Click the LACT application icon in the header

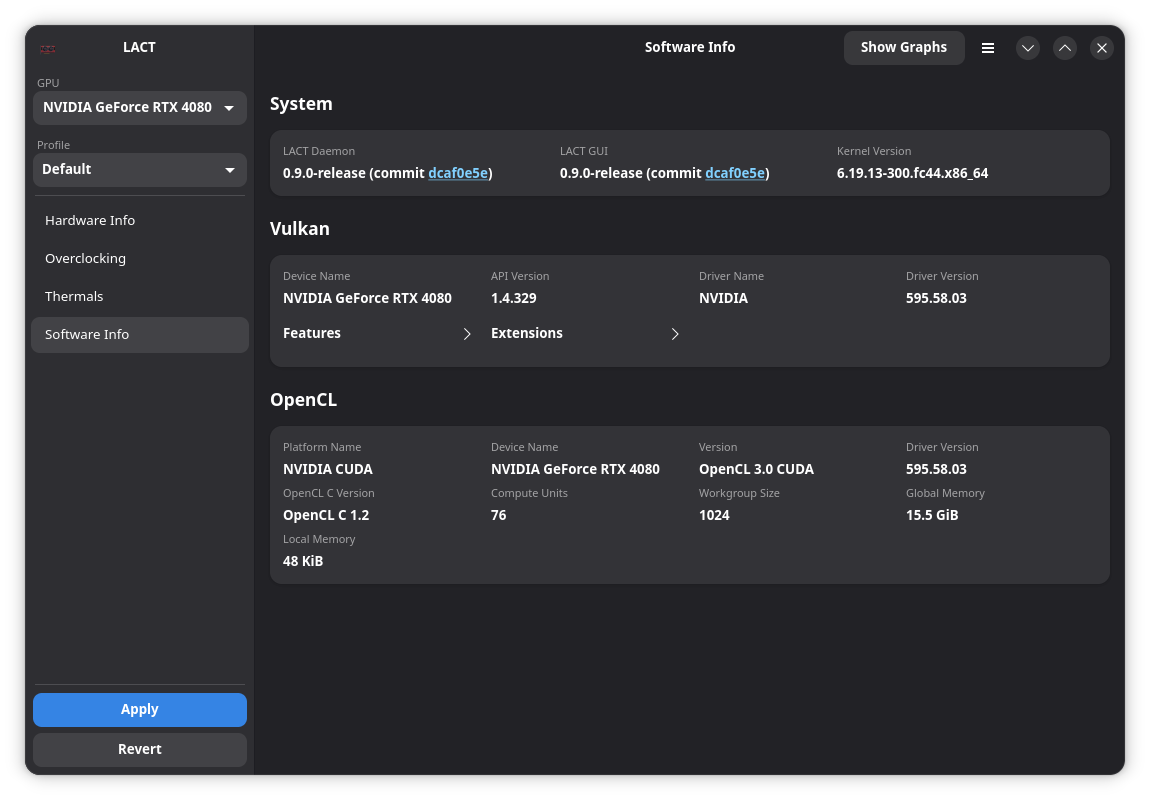tap(47, 48)
